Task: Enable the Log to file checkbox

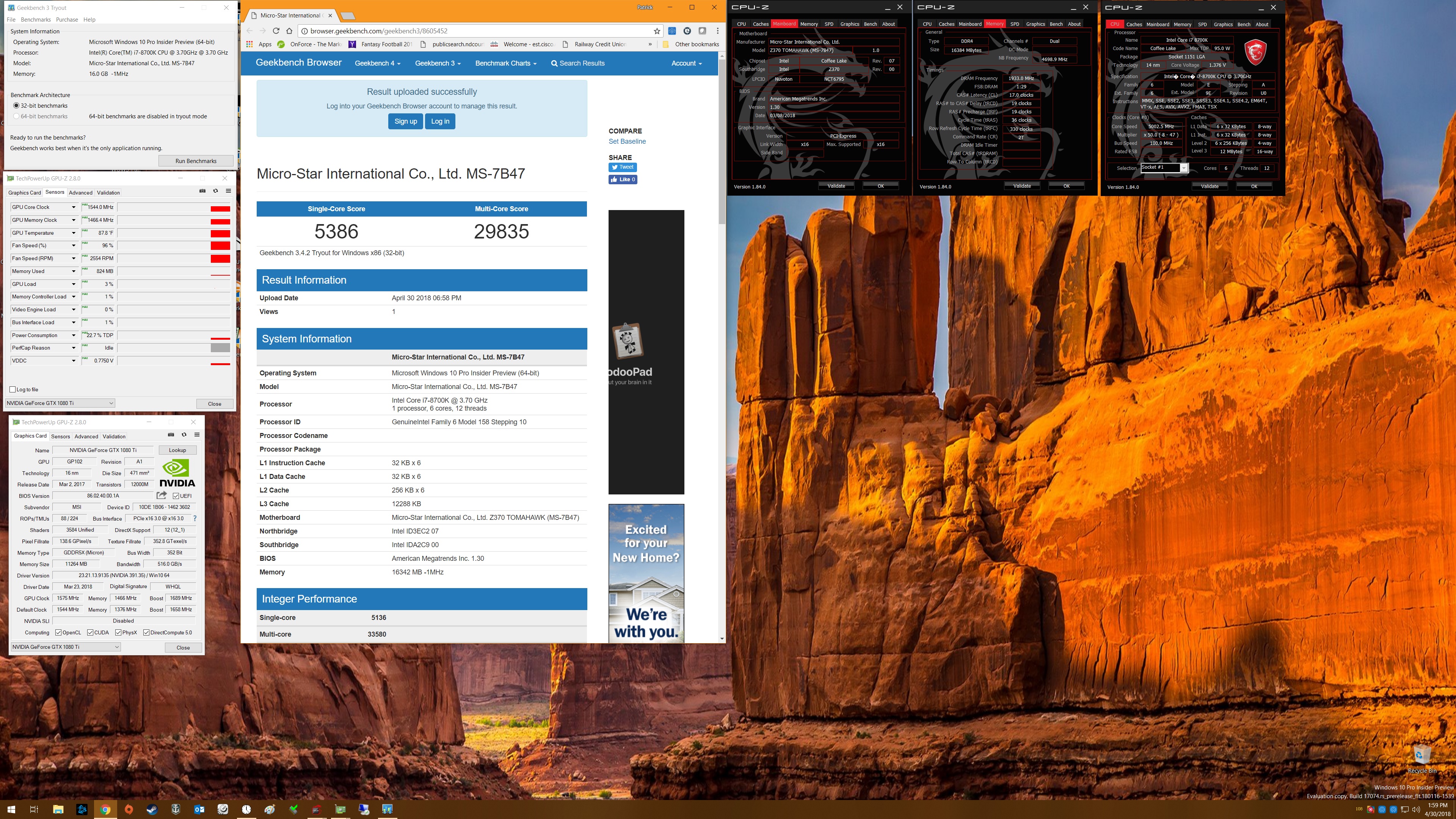Action: [x=13, y=389]
